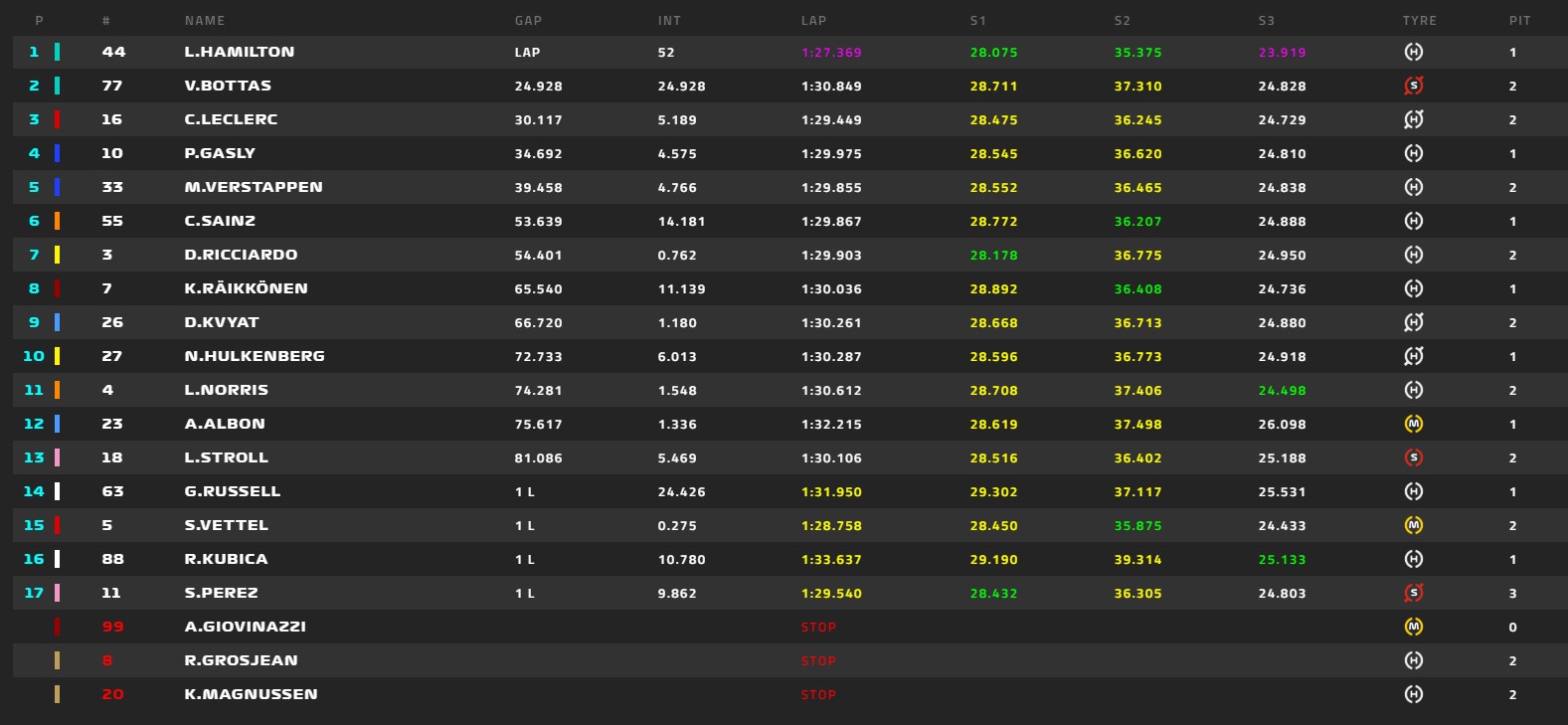The image size is (1568, 725).
Task: Click Leclerc's used hard tyre icon
Action: click(x=1413, y=119)
